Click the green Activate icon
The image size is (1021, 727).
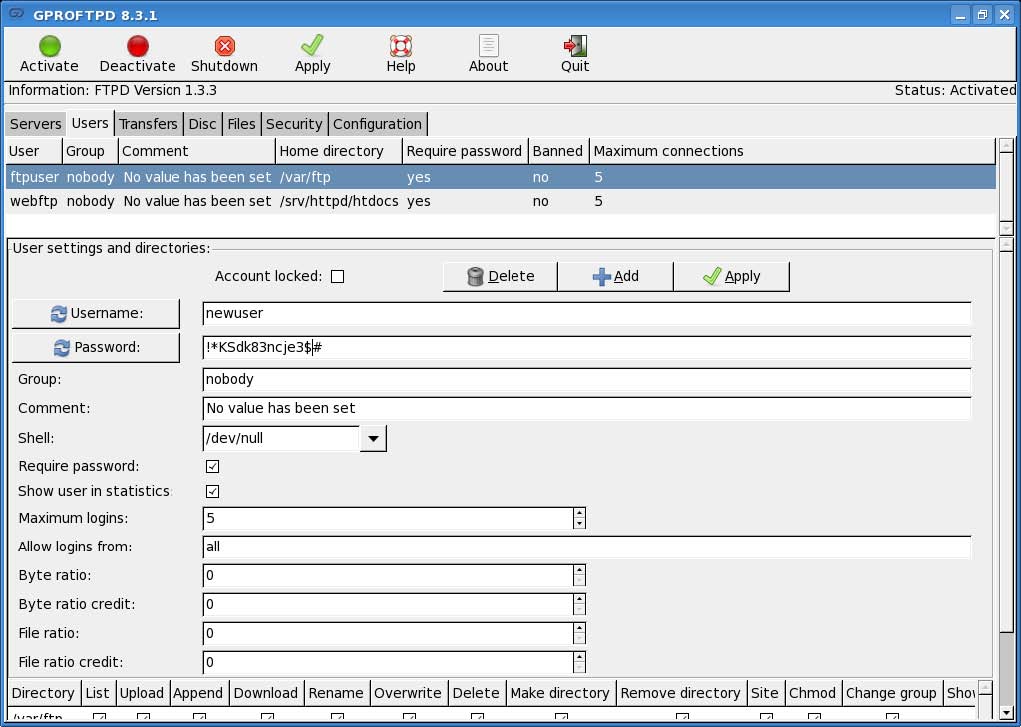49,46
